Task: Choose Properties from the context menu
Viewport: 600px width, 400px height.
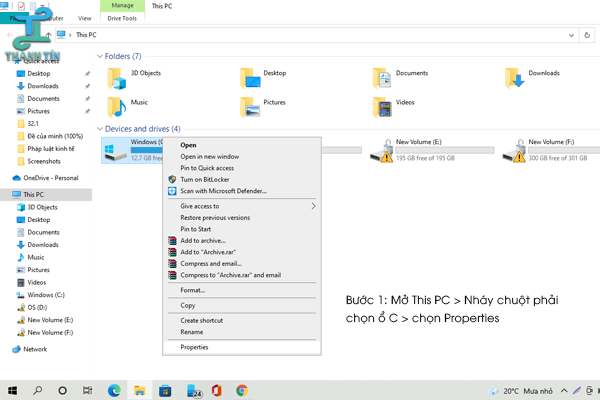Action: [x=194, y=347]
